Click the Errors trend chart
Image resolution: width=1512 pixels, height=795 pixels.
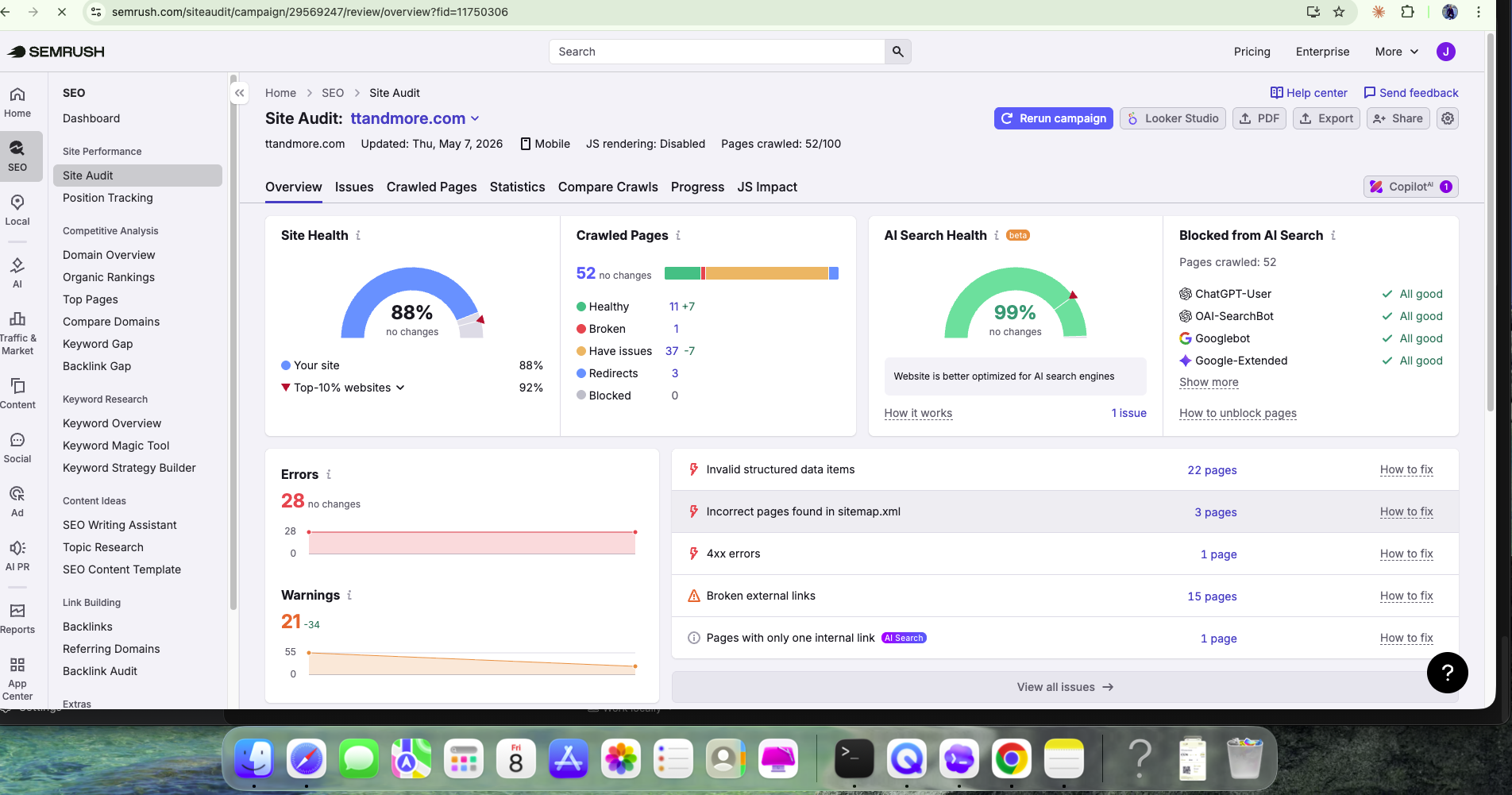(472, 542)
